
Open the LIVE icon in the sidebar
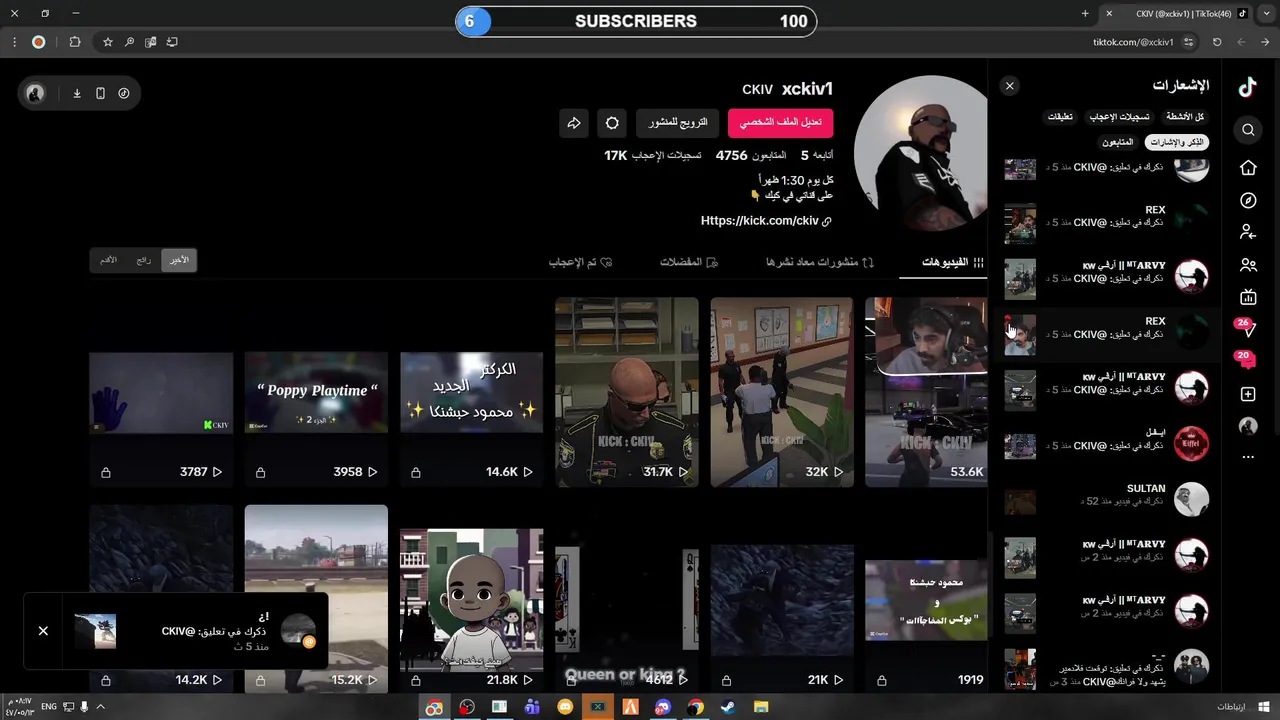pos(1248,297)
